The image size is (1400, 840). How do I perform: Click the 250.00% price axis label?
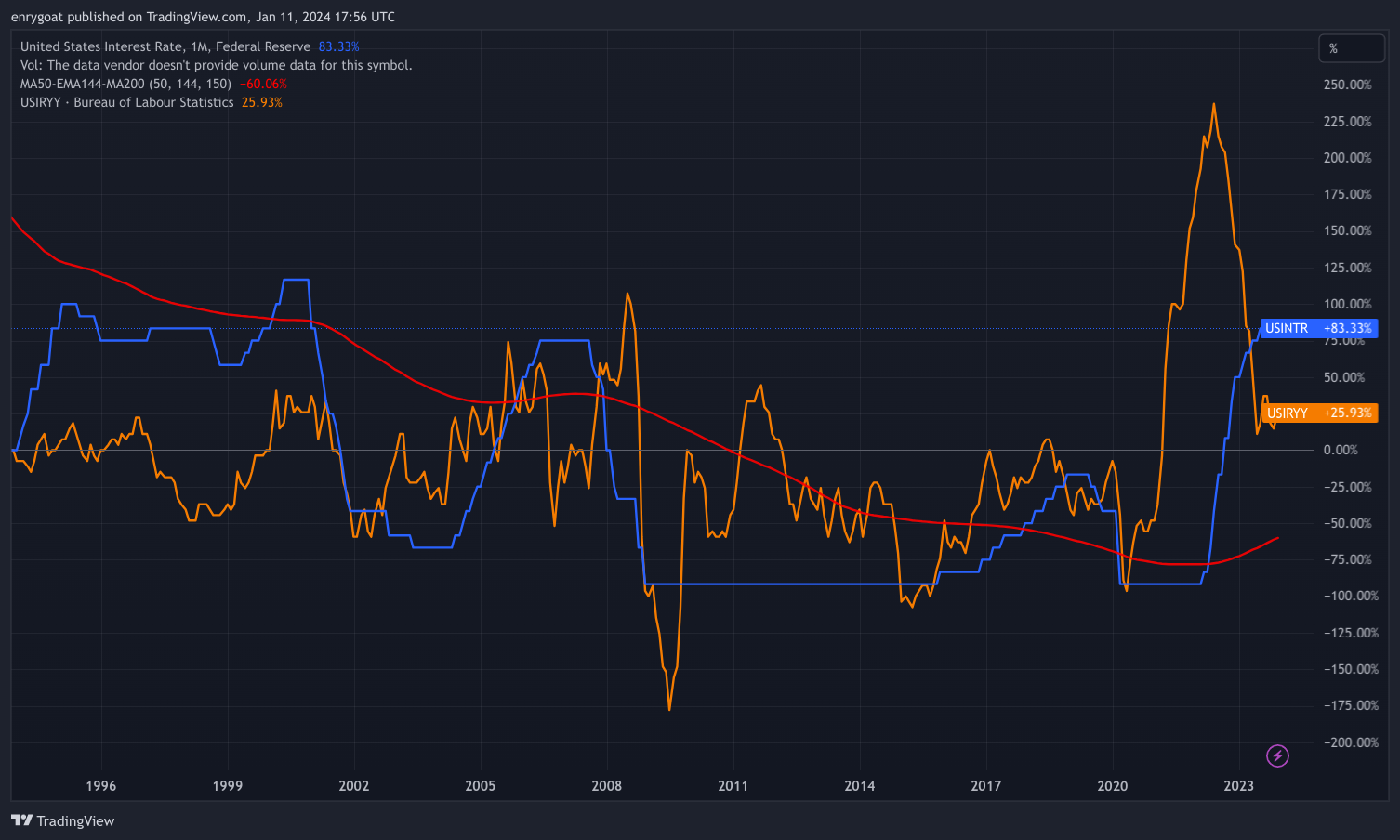[x=1347, y=85]
